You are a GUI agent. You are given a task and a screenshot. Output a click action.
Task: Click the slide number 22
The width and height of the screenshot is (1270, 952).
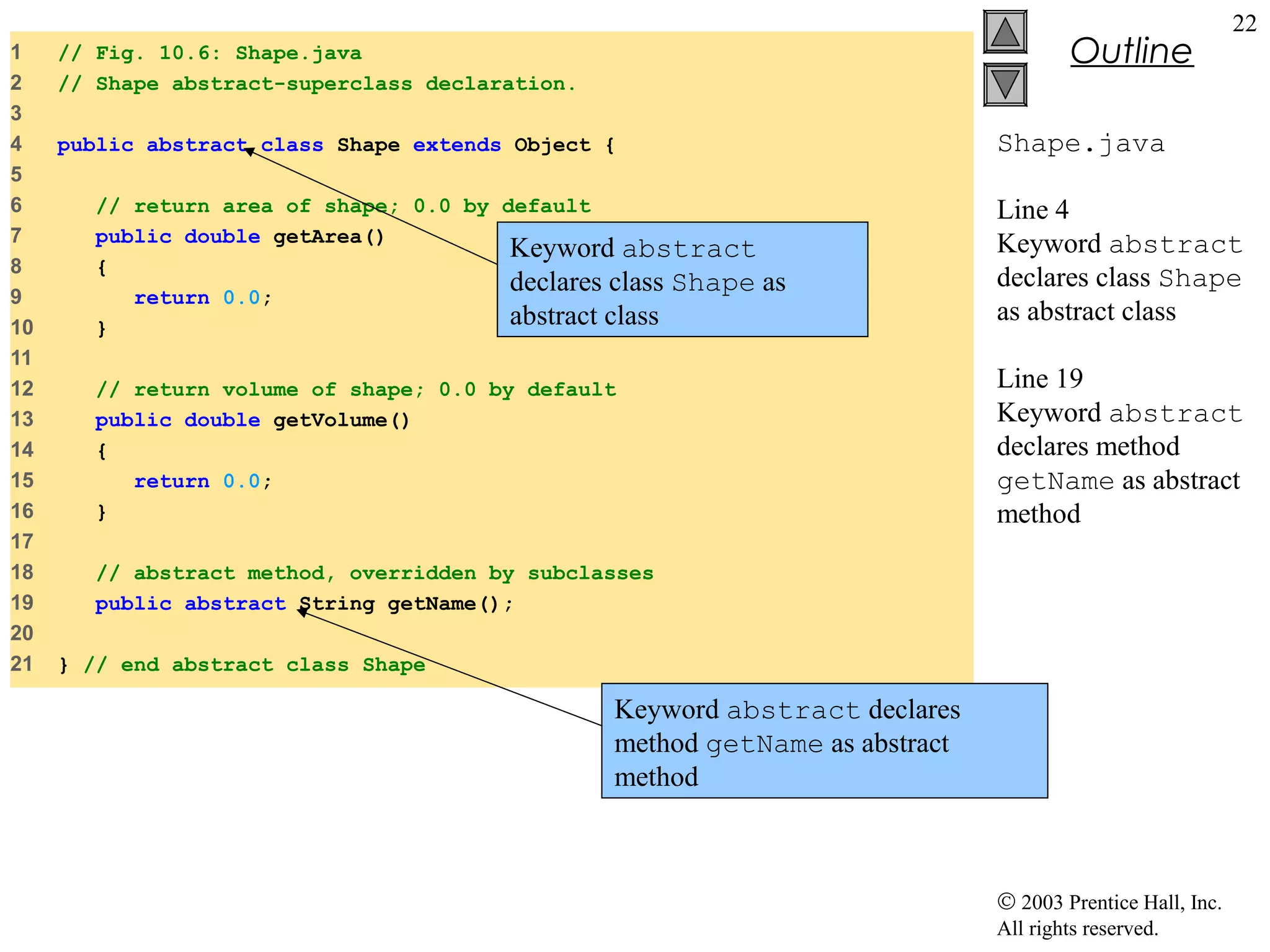[1244, 24]
